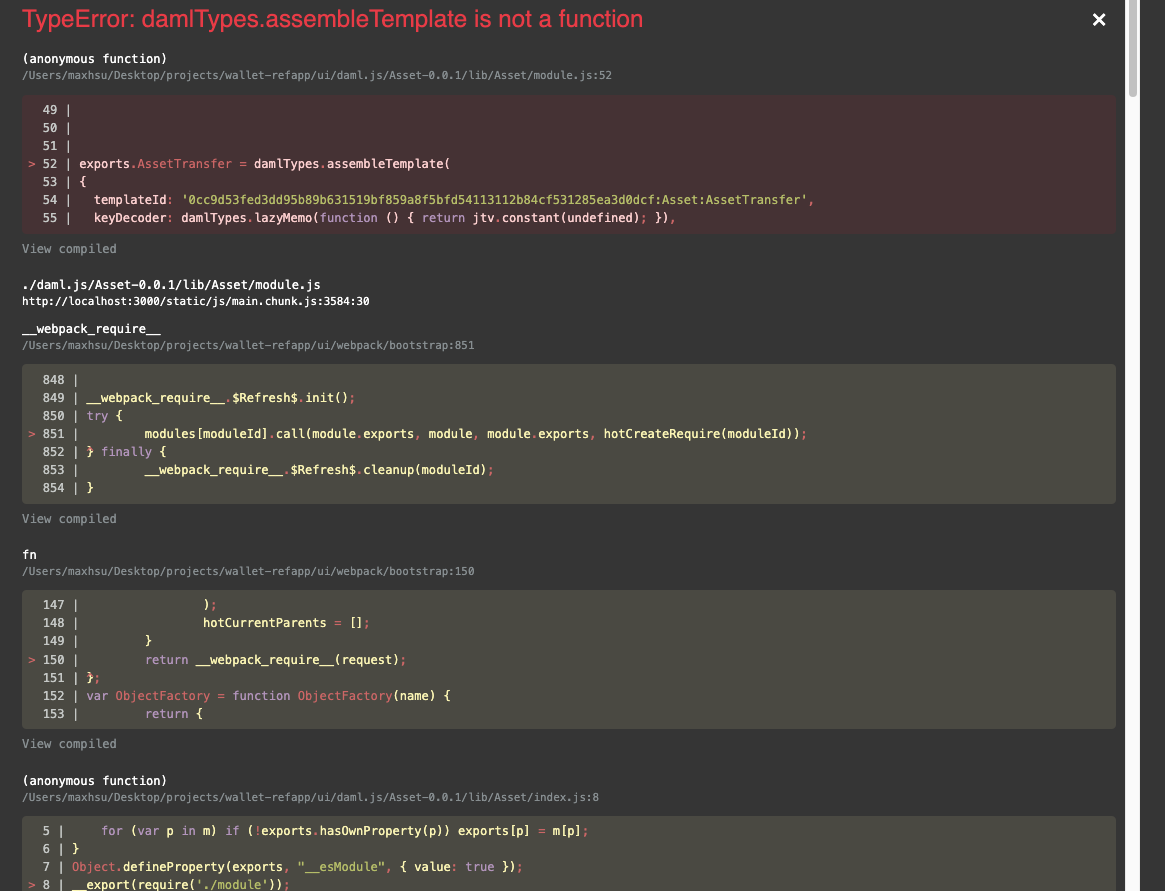The image size is (1165, 891).
Task: Click the ./daml.js/Asset-0.0.1/lib/Asset/module.js frame heading
Action: click(171, 285)
